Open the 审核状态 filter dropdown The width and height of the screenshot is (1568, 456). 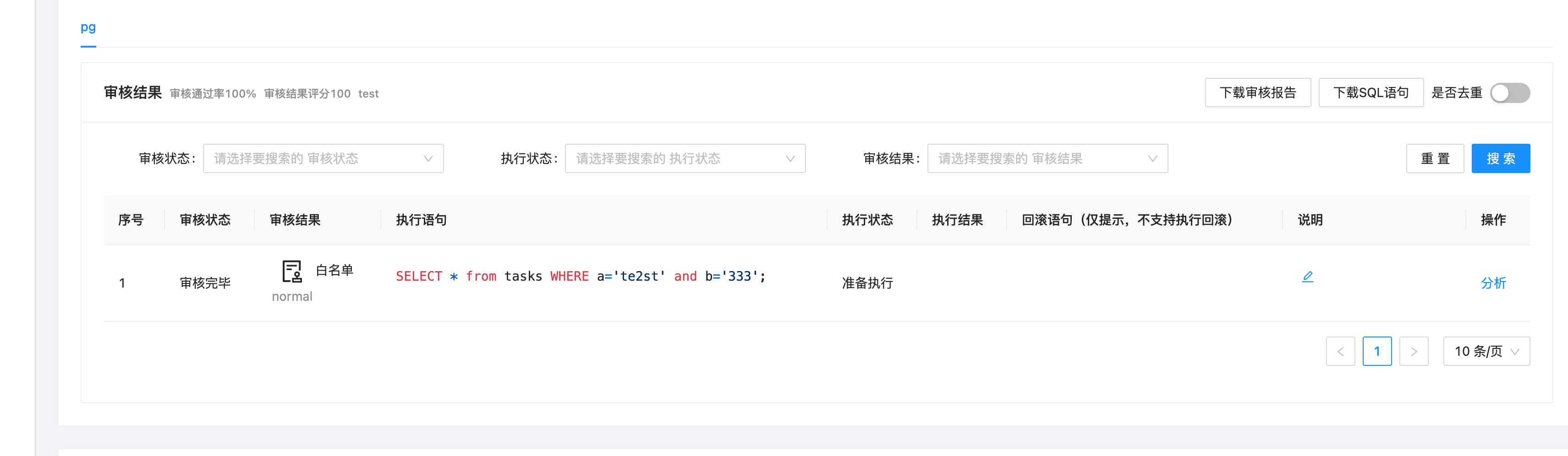pos(323,158)
